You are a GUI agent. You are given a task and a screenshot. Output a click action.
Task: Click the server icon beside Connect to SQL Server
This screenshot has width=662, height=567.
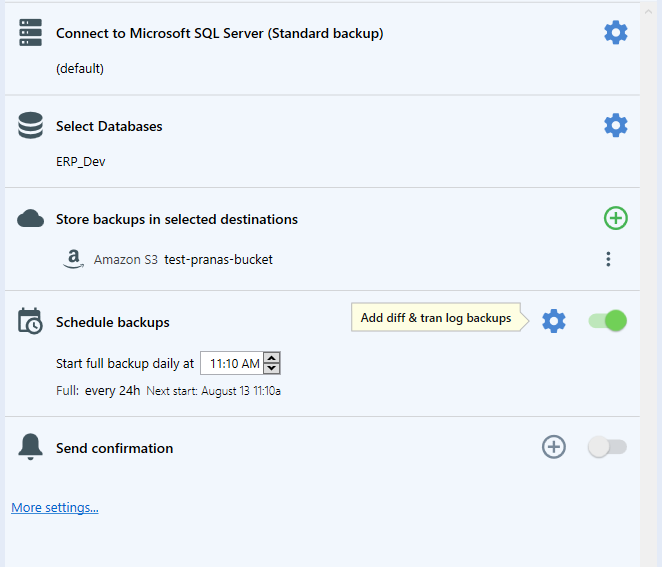pos(30,33)
